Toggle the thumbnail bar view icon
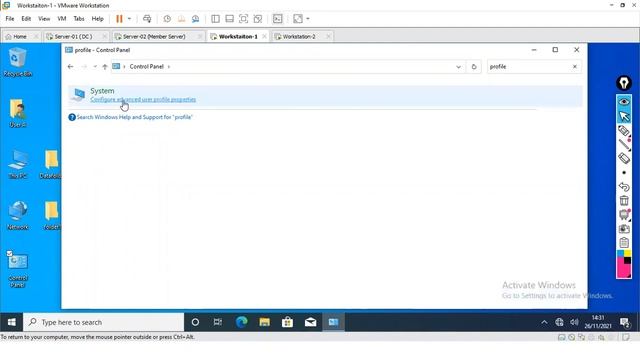 click(229, 19)
